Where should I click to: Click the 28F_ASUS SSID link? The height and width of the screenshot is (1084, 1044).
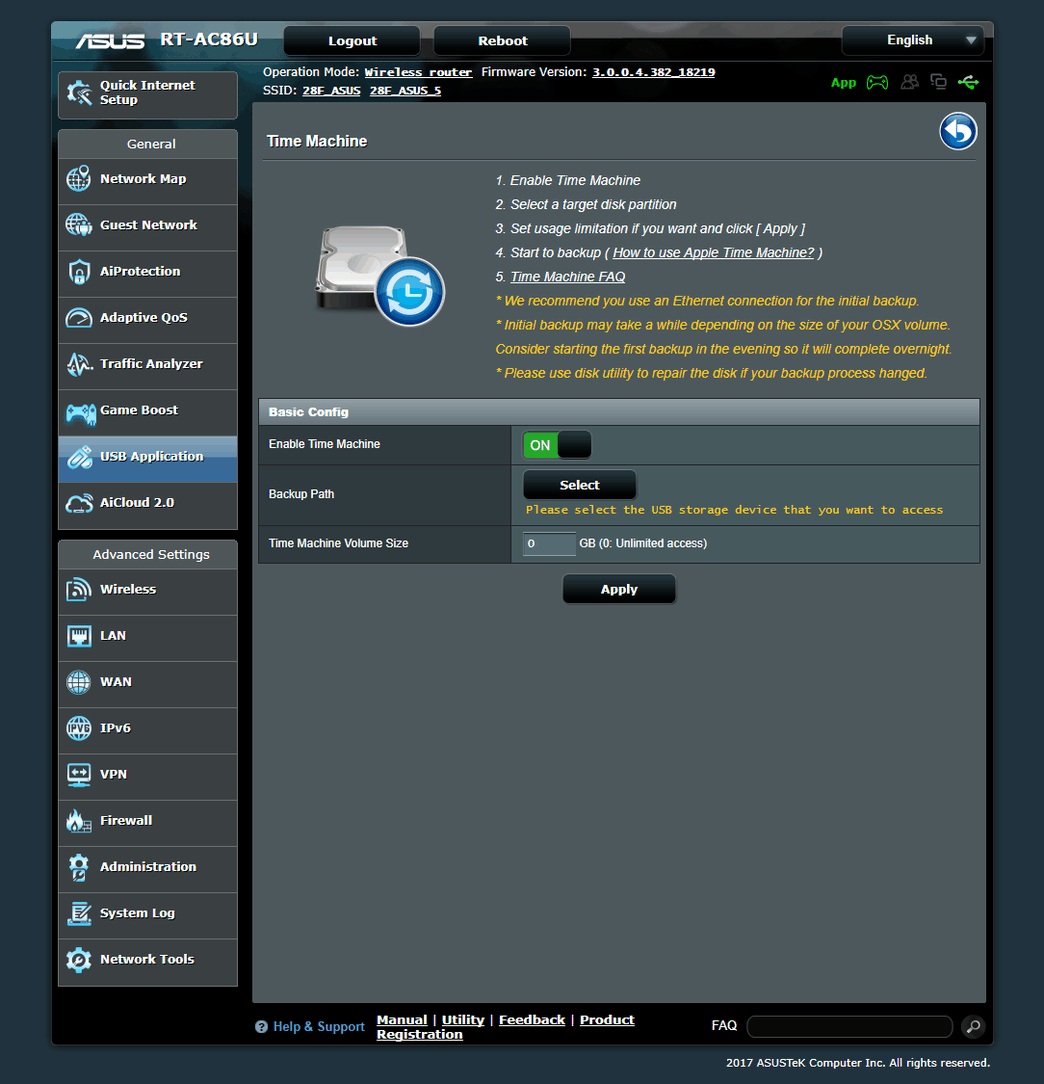331,91
